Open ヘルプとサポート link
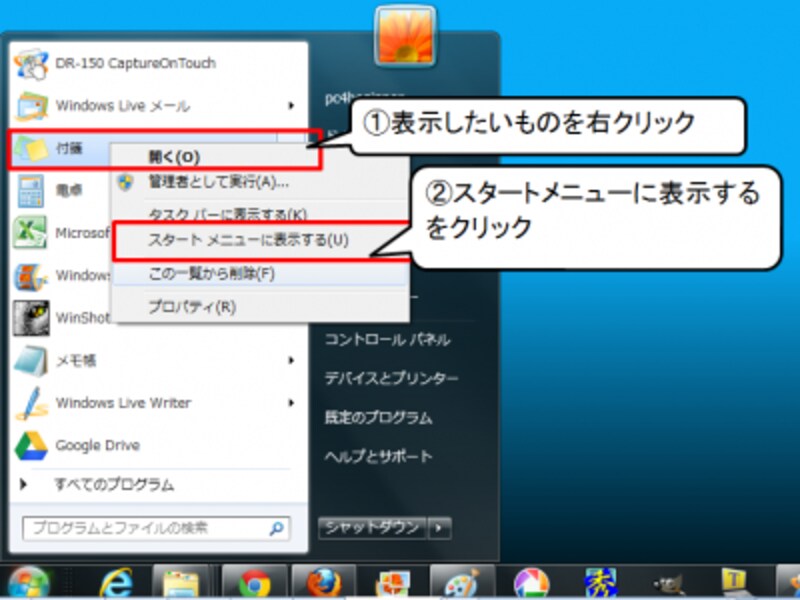 point(379,456)
